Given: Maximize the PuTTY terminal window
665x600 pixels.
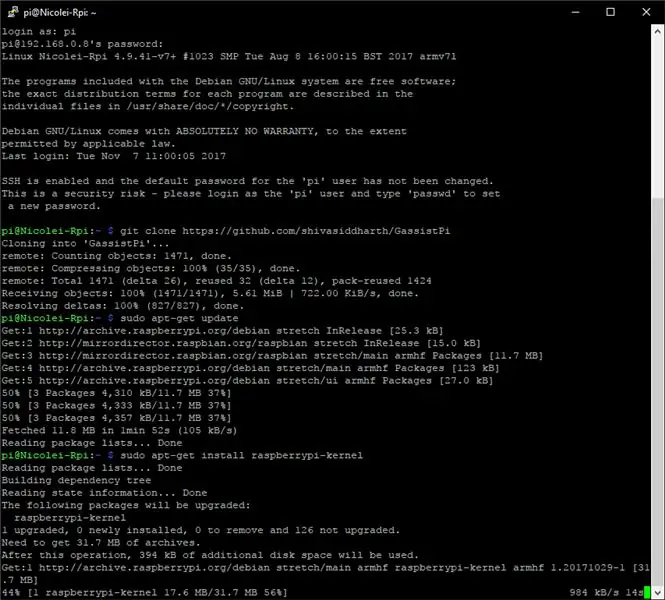Looking at the screenshot, I should point(610,12).
